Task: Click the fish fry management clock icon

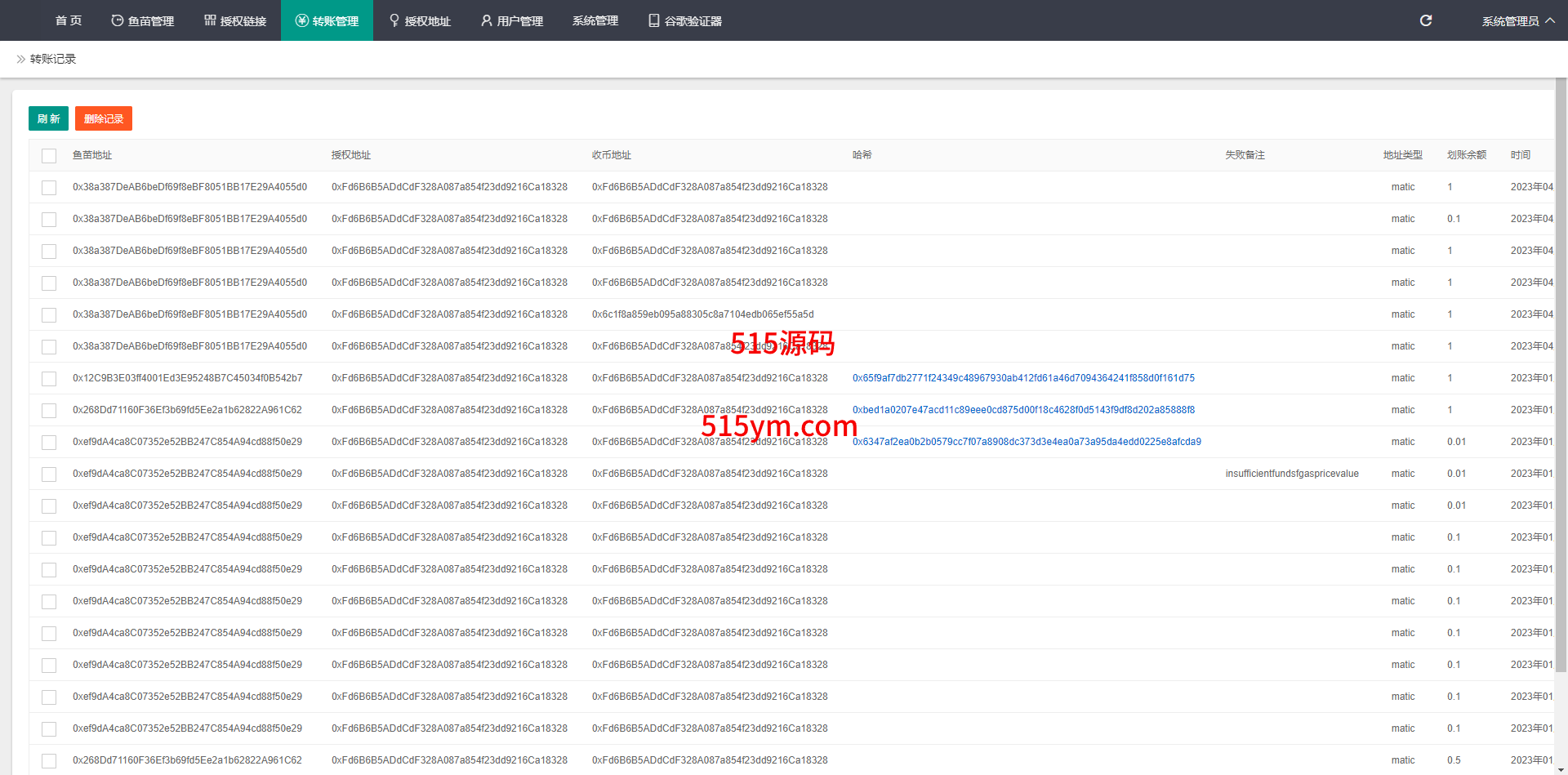Action: click(x=117, y=20)
